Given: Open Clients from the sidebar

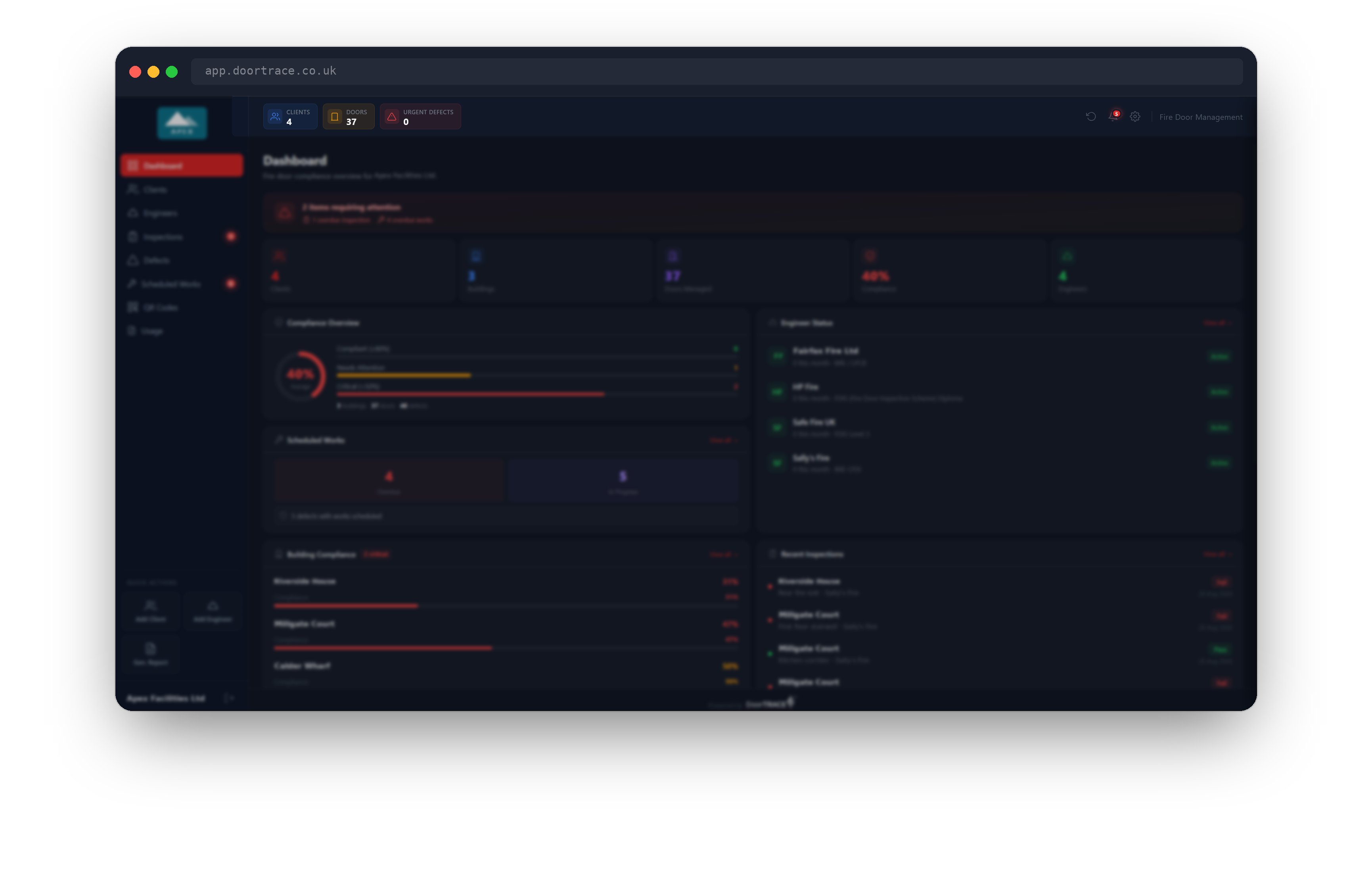Looking at the screenshot, I should click(182, 189).
